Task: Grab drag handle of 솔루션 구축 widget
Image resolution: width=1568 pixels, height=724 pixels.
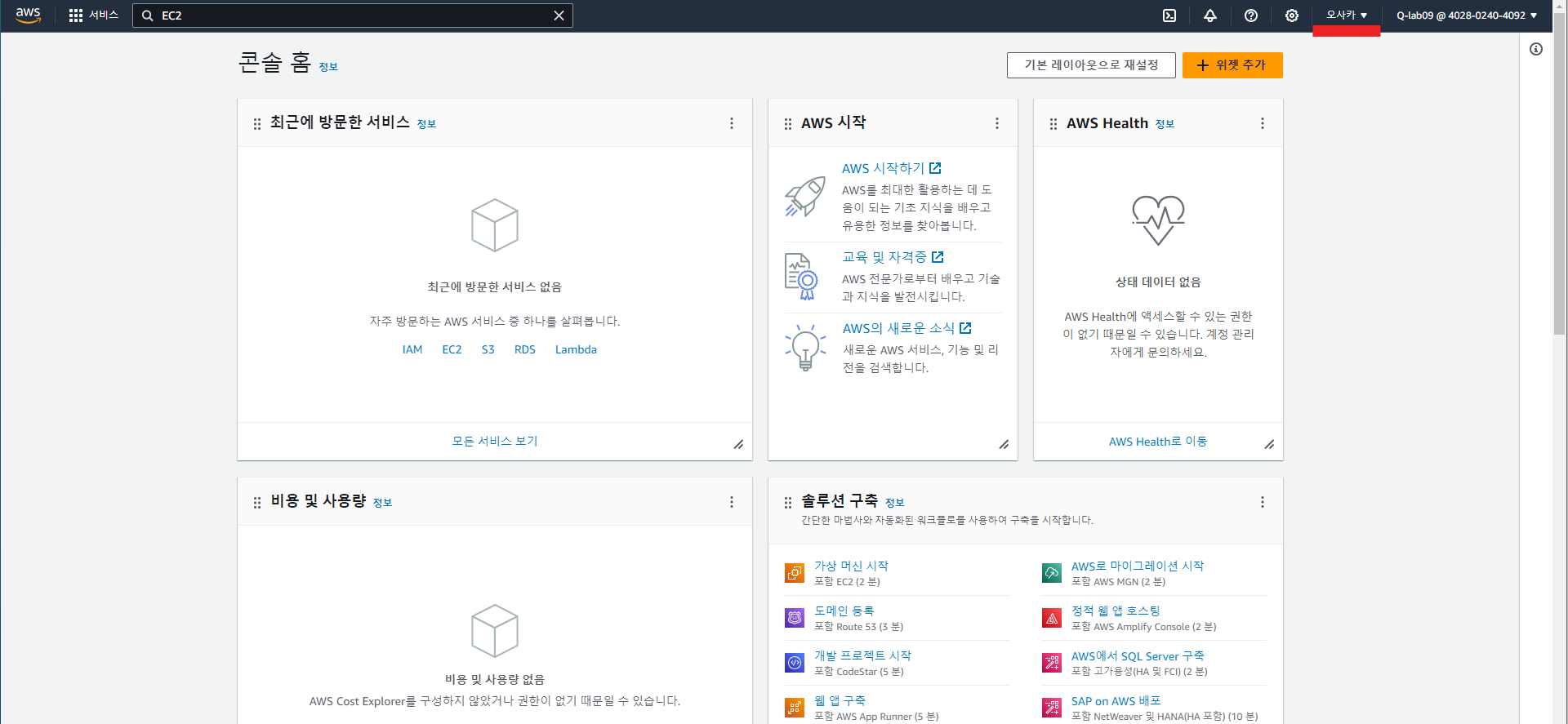Action: tap(788, 502)
